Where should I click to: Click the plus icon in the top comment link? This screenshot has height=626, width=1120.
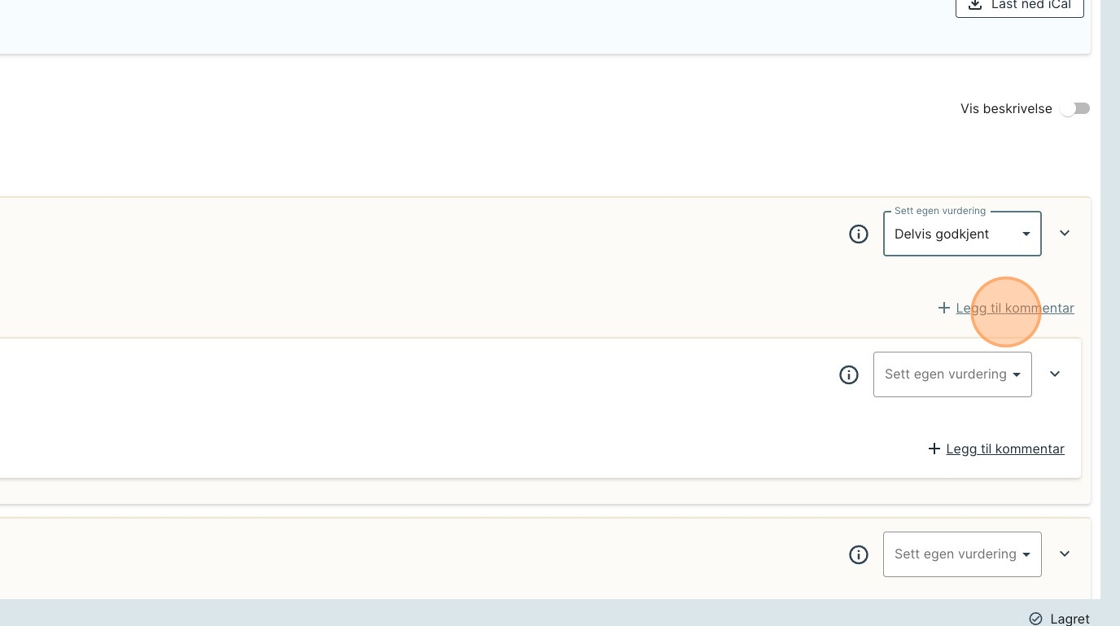(x=943, y=308)
